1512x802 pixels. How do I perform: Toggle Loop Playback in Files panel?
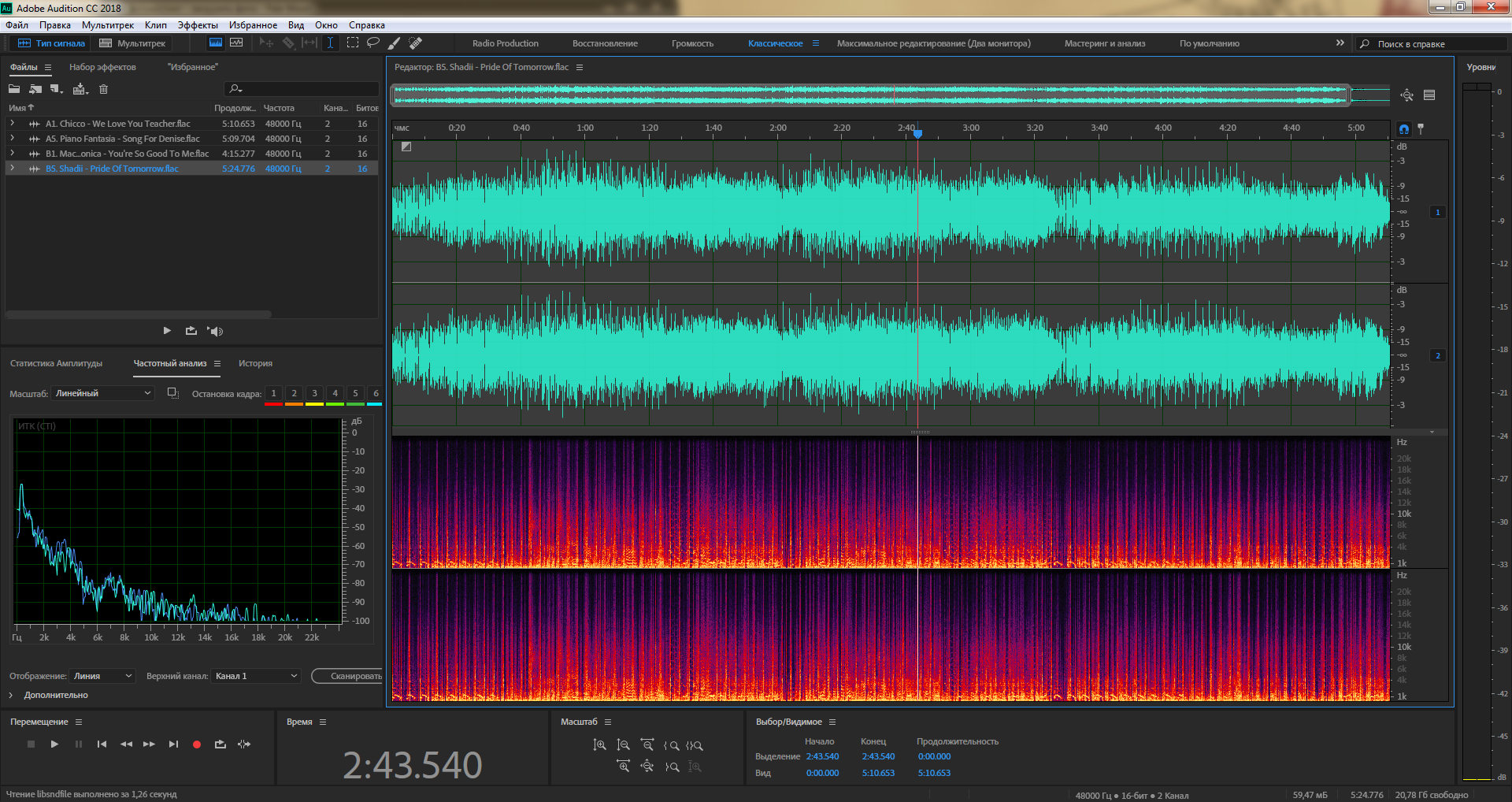(191, 331)
